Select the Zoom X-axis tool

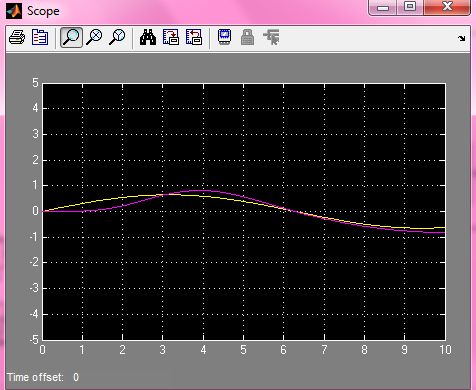(94, 37)
